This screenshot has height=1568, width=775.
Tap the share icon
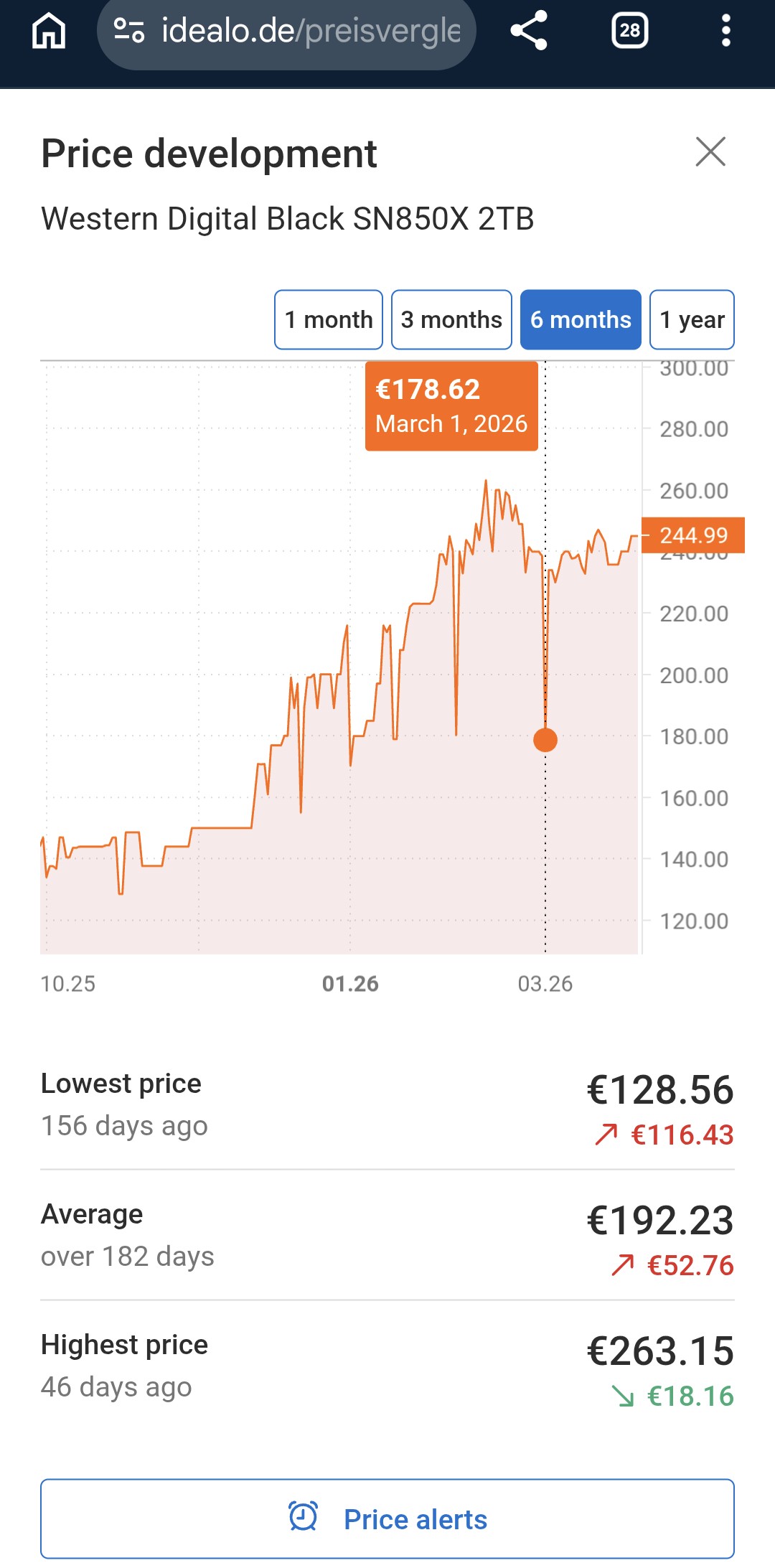[529, 31]
